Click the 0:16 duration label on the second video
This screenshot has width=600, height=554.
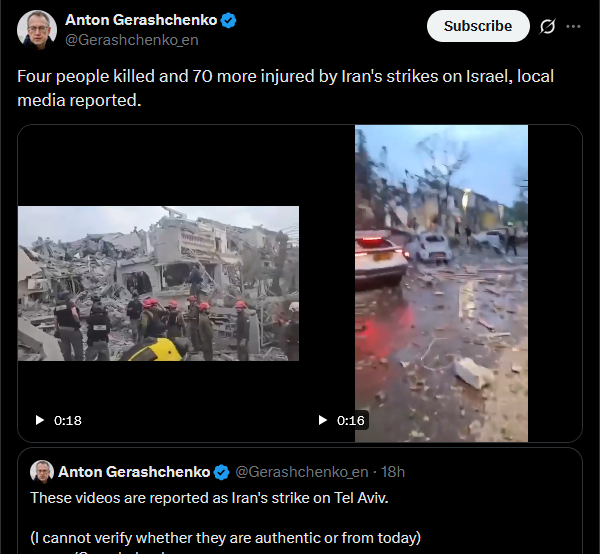point(351,420)
